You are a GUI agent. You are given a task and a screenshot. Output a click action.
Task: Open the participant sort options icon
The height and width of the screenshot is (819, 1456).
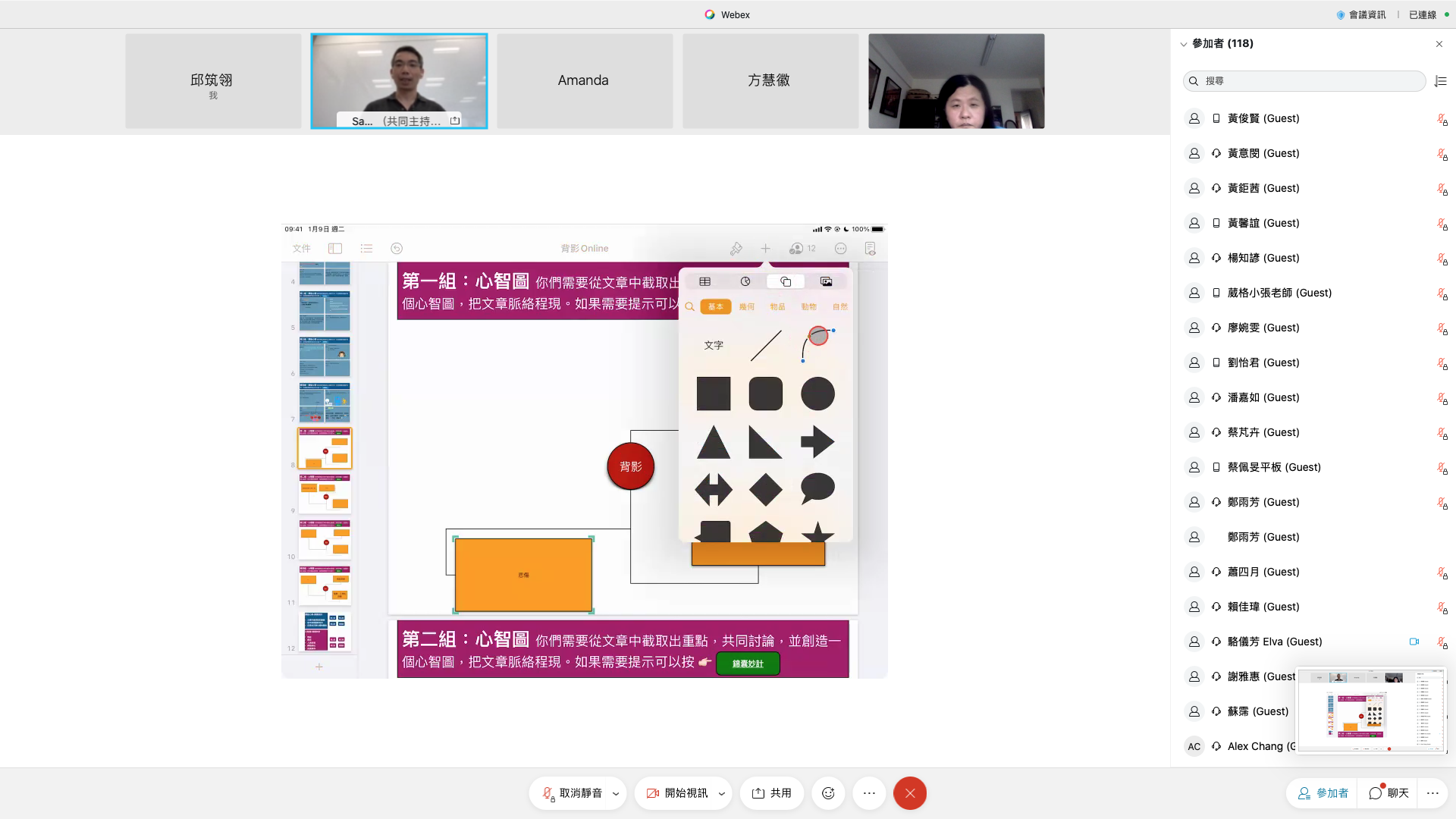point(1441,81)
